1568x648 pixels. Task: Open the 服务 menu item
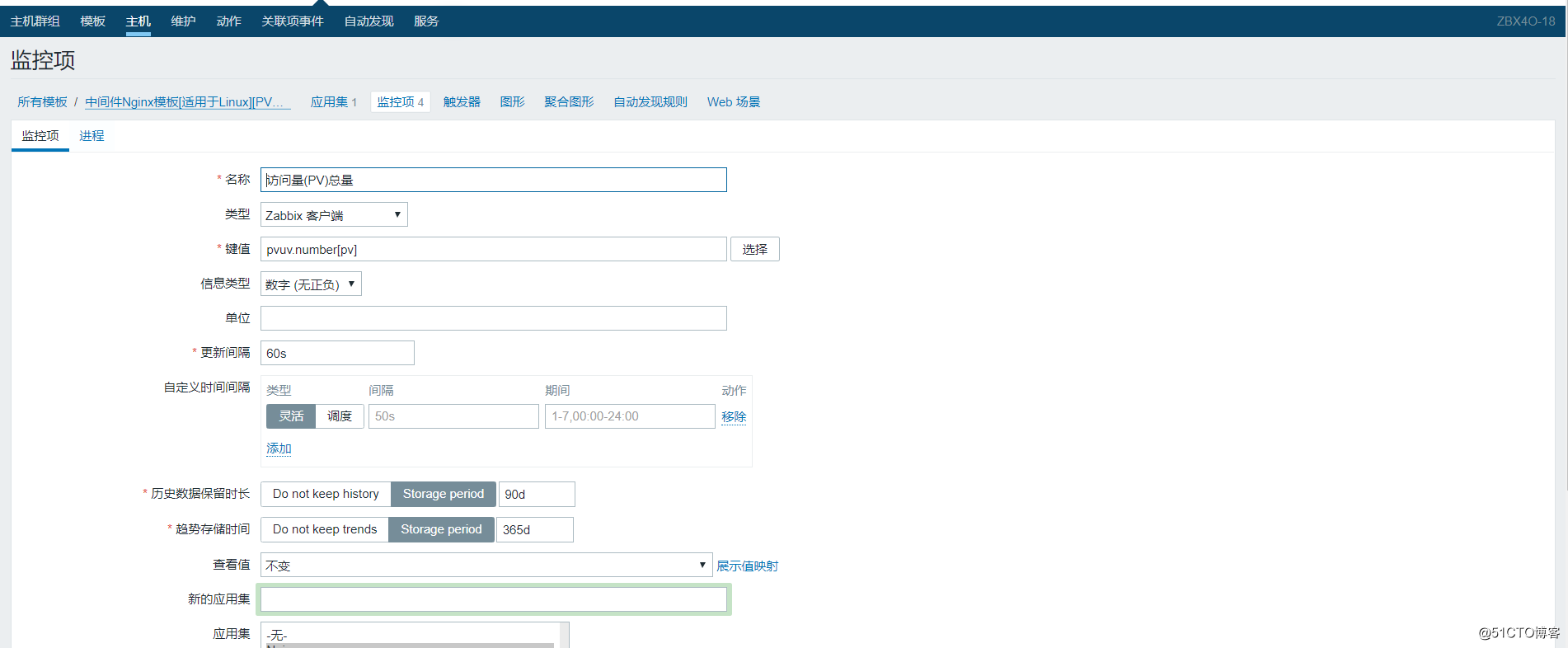coord(426,21)
